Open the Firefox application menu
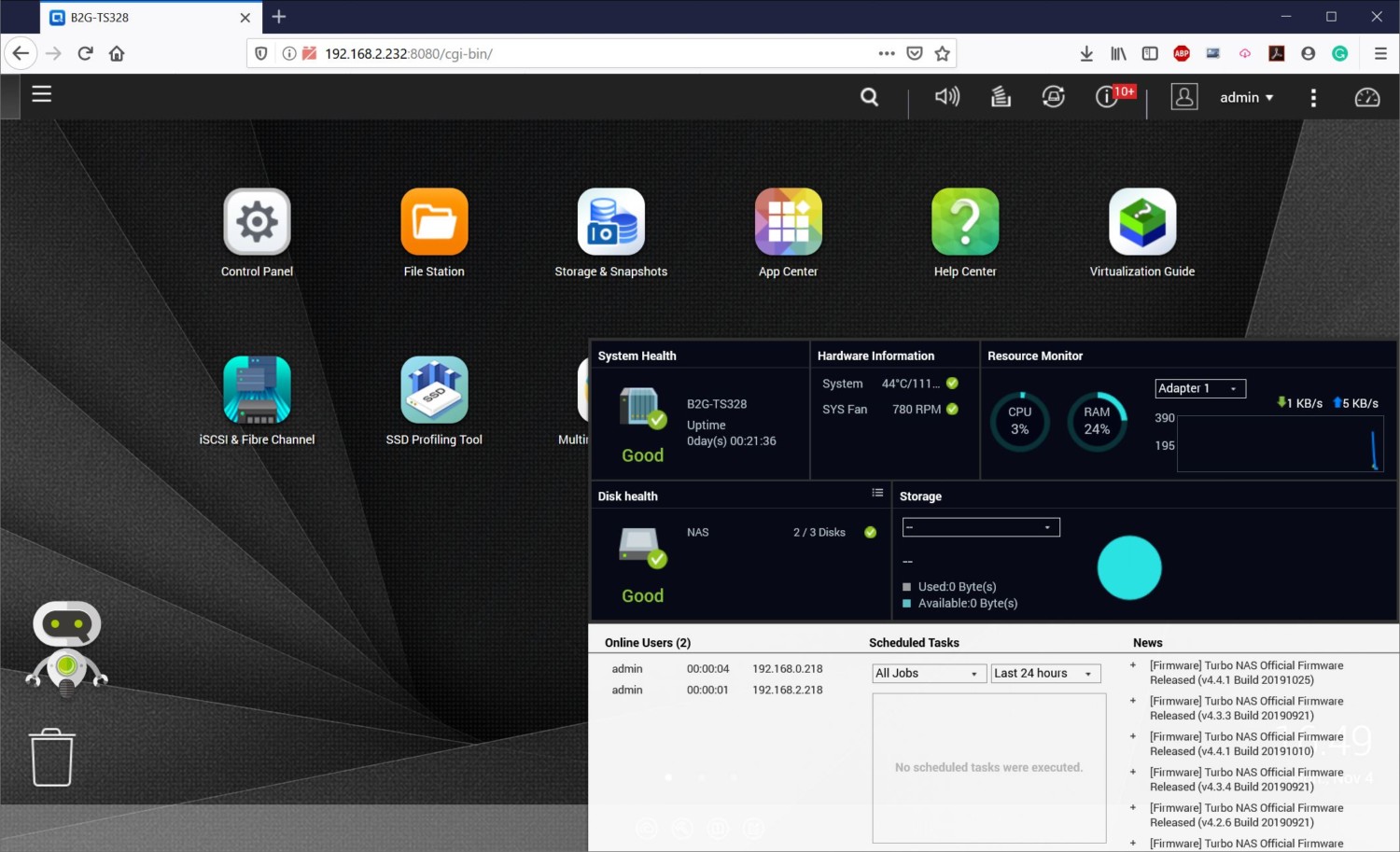Screen dimensions: 1400x852 tap(1380, 53)
